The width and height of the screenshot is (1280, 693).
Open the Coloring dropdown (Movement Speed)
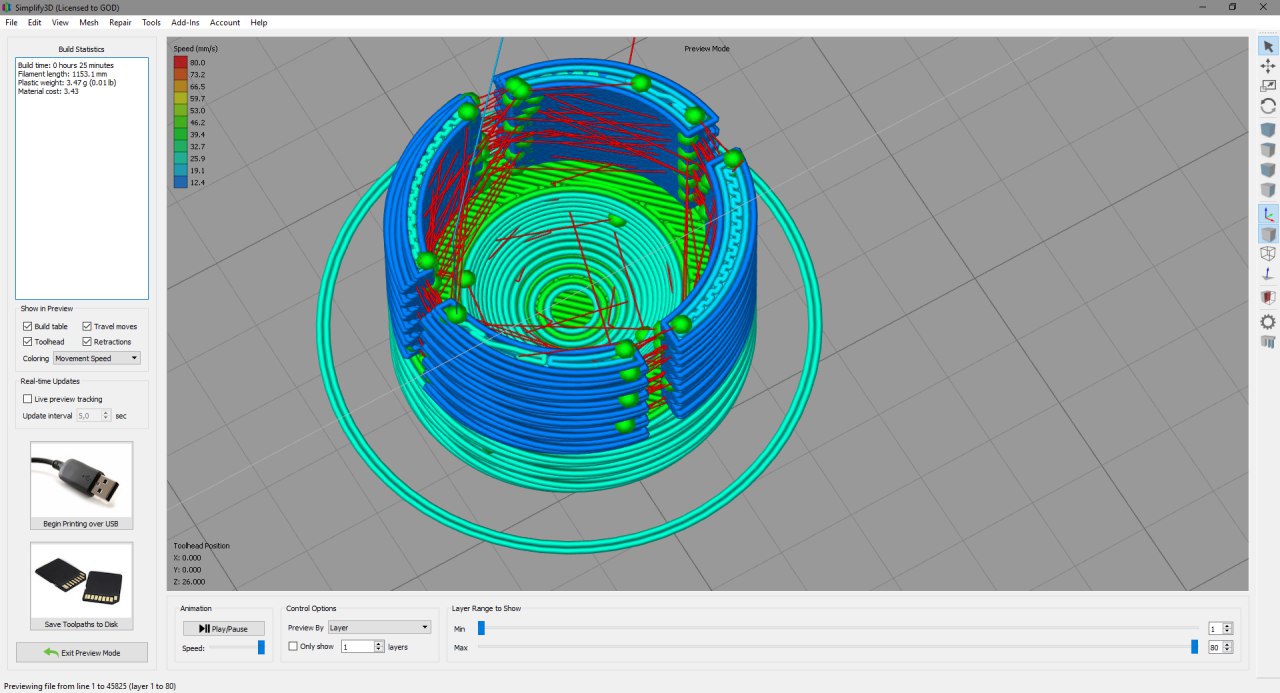pos(96,358)
